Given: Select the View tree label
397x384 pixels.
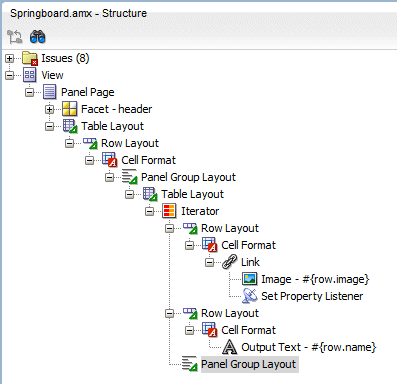Looking at the screenshot, I should pos(52,75).
